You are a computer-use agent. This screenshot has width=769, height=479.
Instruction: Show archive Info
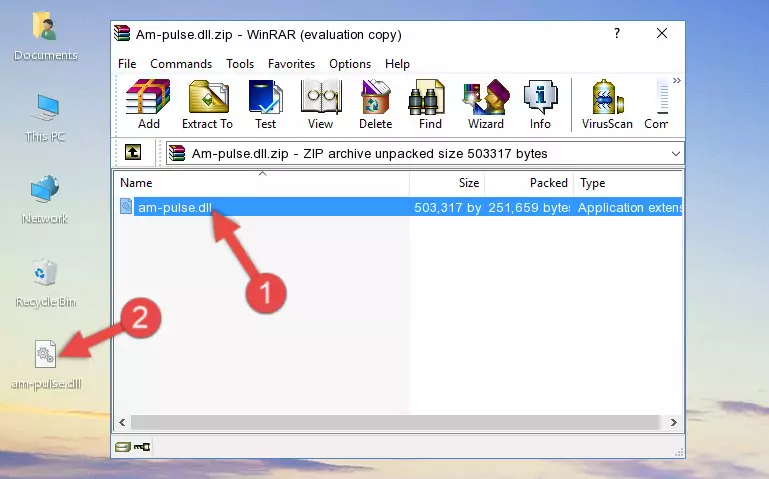click(x=540, y=104)
